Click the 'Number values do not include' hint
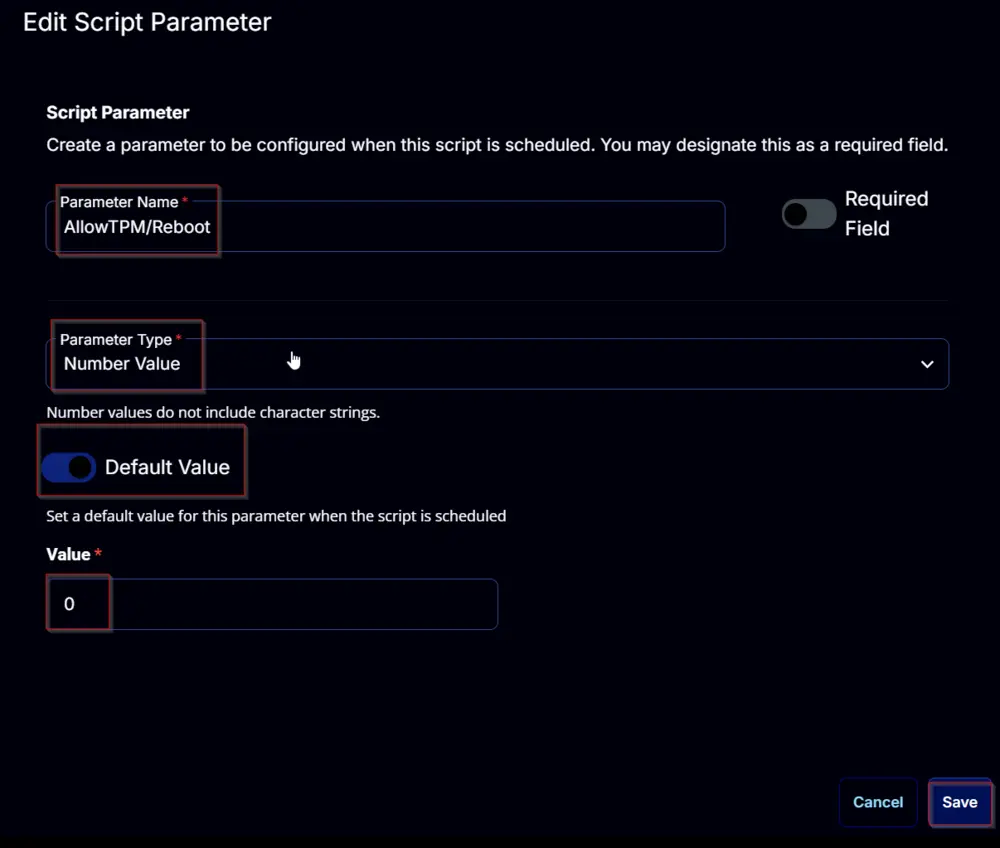 tap(213, 413)
